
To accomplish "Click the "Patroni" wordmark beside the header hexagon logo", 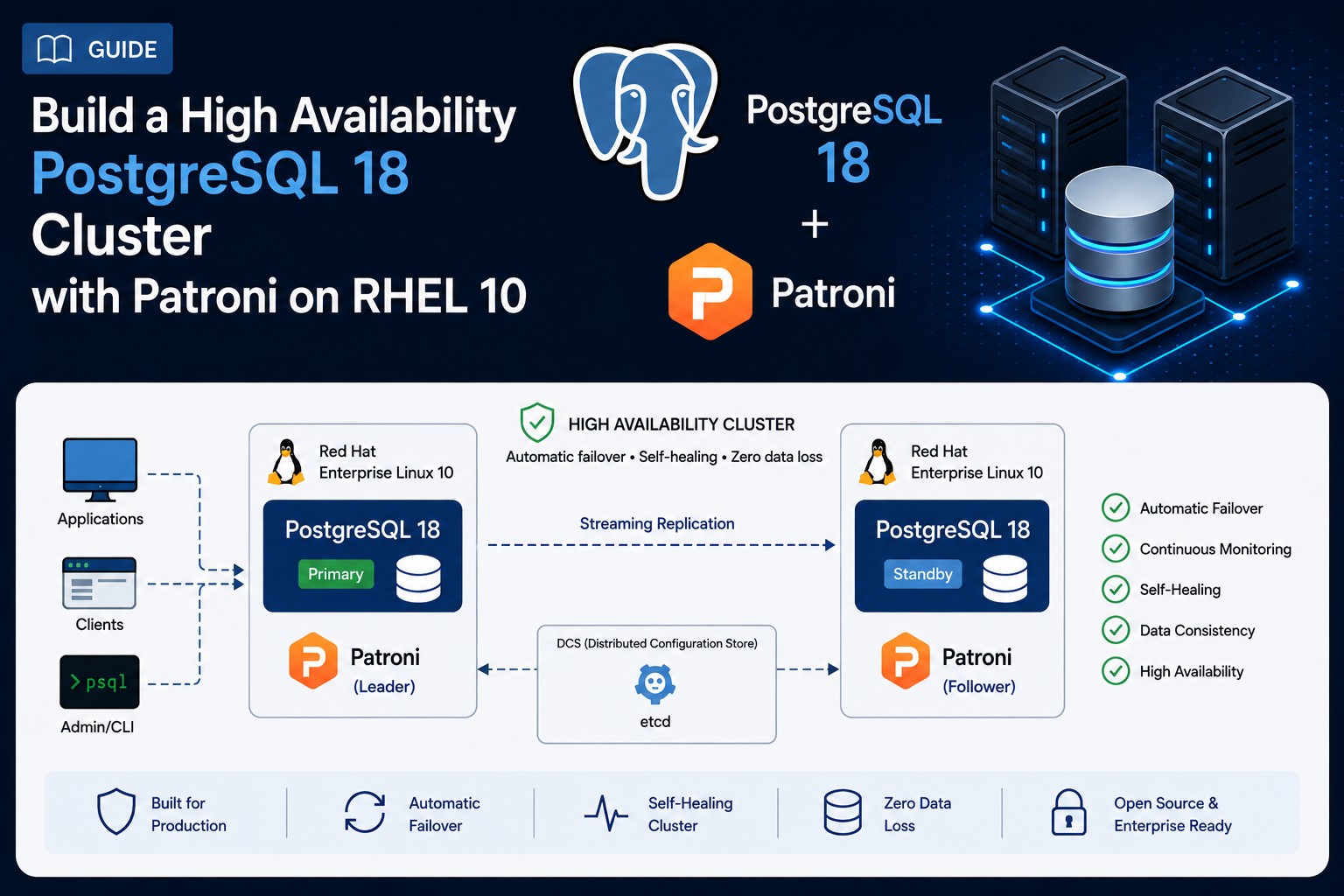I will (833, 292).
